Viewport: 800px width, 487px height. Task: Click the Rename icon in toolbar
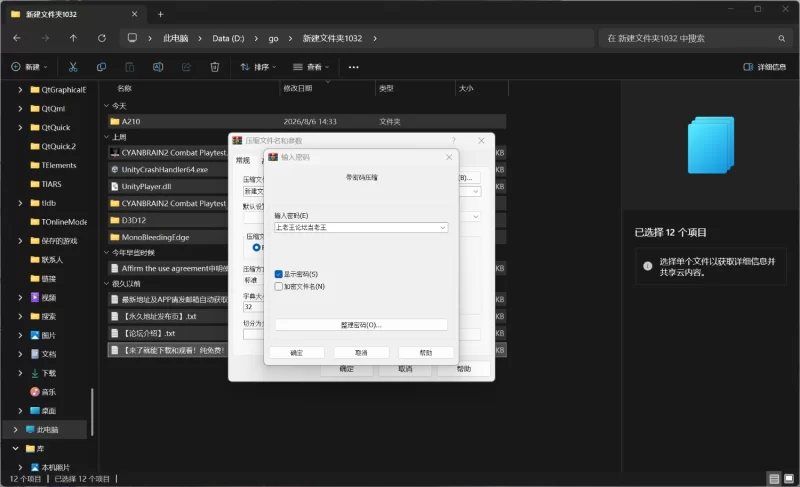158,67
